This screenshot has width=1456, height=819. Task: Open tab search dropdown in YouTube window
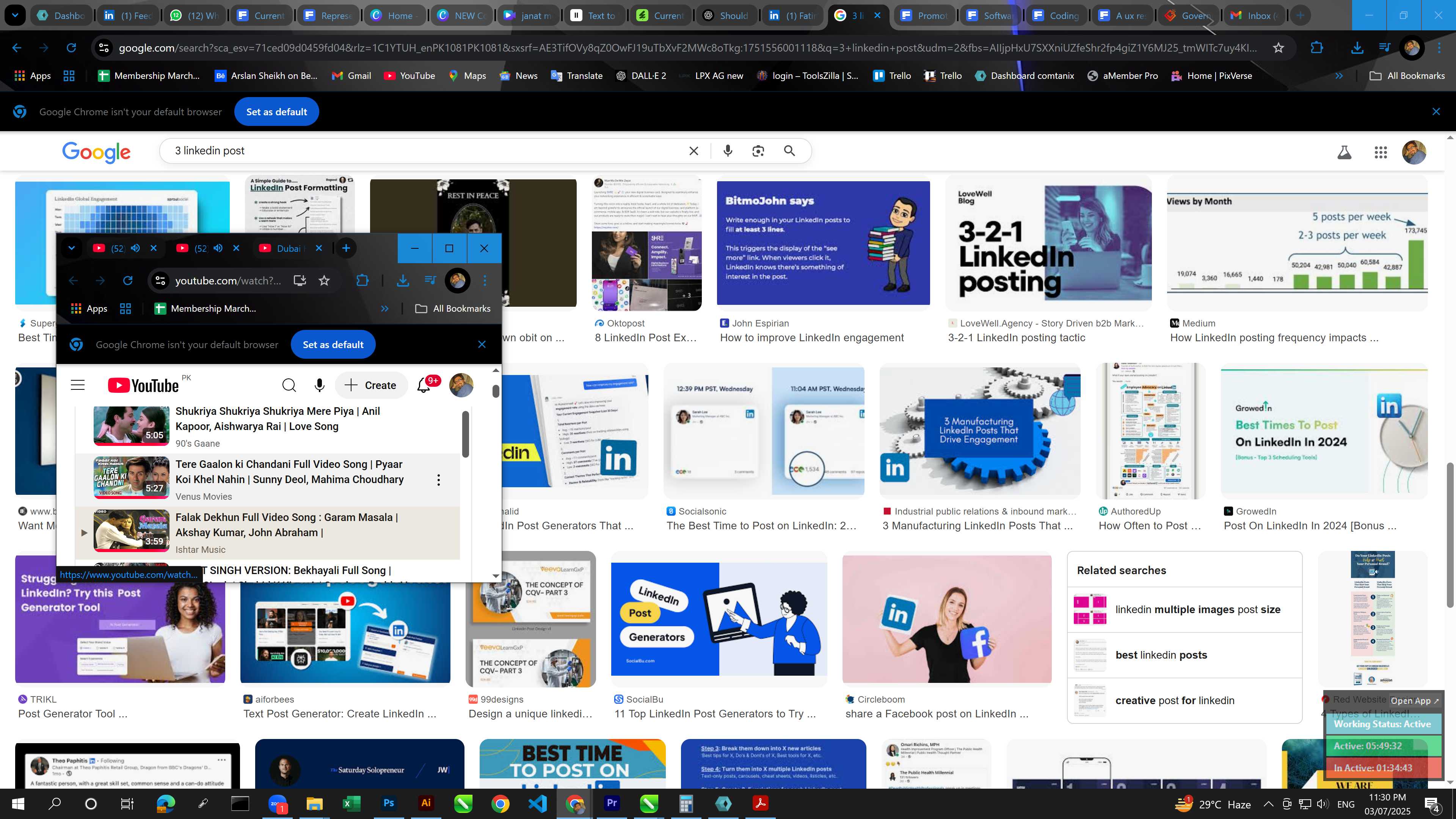point(71,248)
